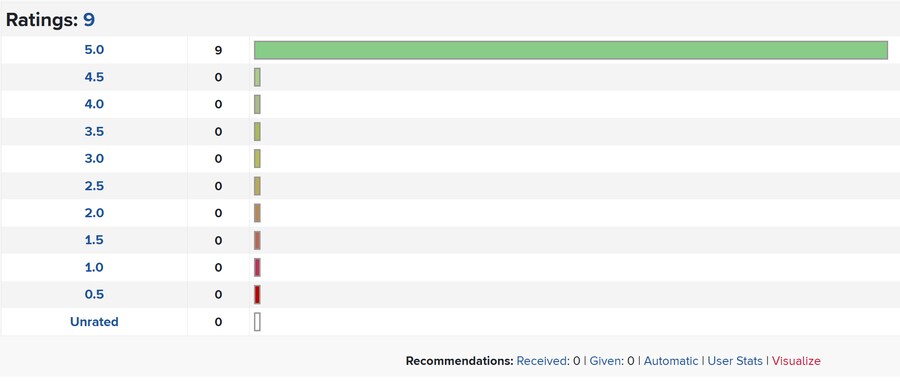Open the 5.0 rating link
The height and width of the screenshot is (381, 900).
pos(94,50)
